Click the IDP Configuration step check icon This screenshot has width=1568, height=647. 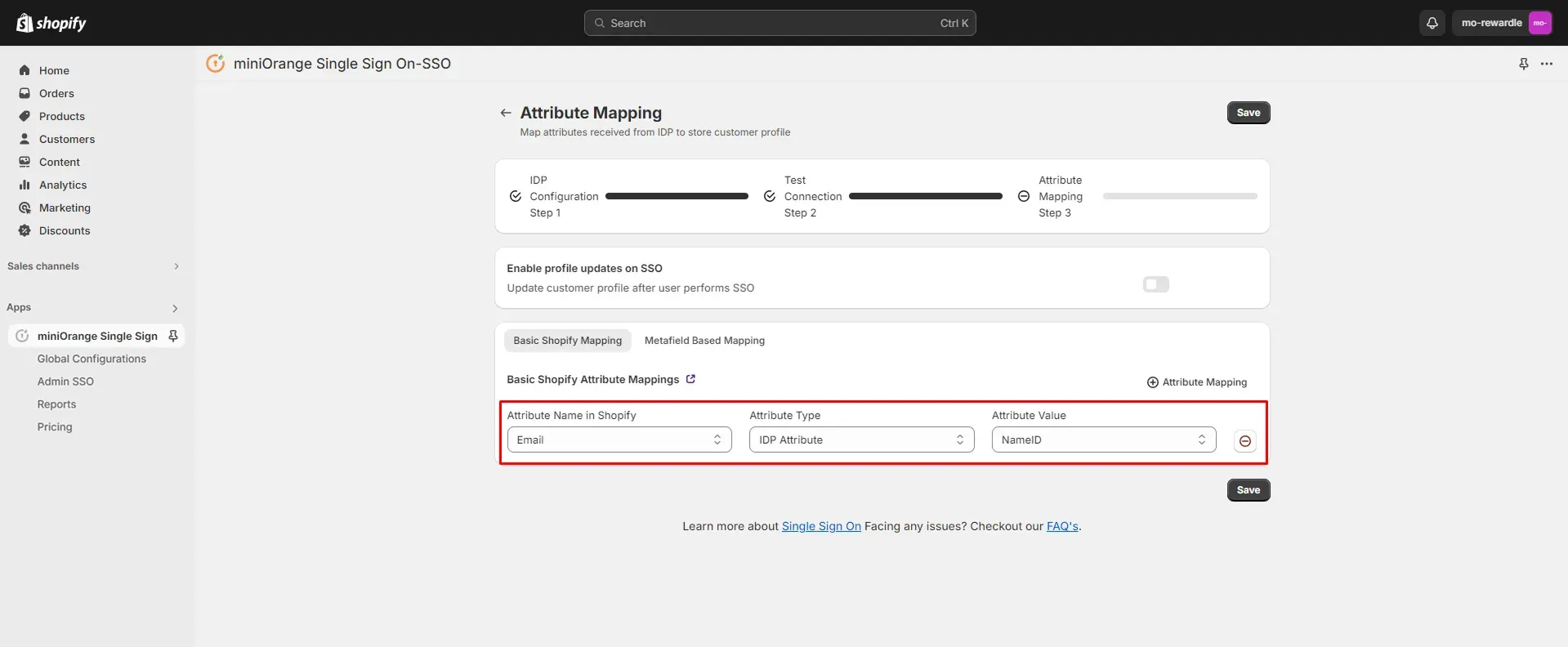[x=516, y=196]
